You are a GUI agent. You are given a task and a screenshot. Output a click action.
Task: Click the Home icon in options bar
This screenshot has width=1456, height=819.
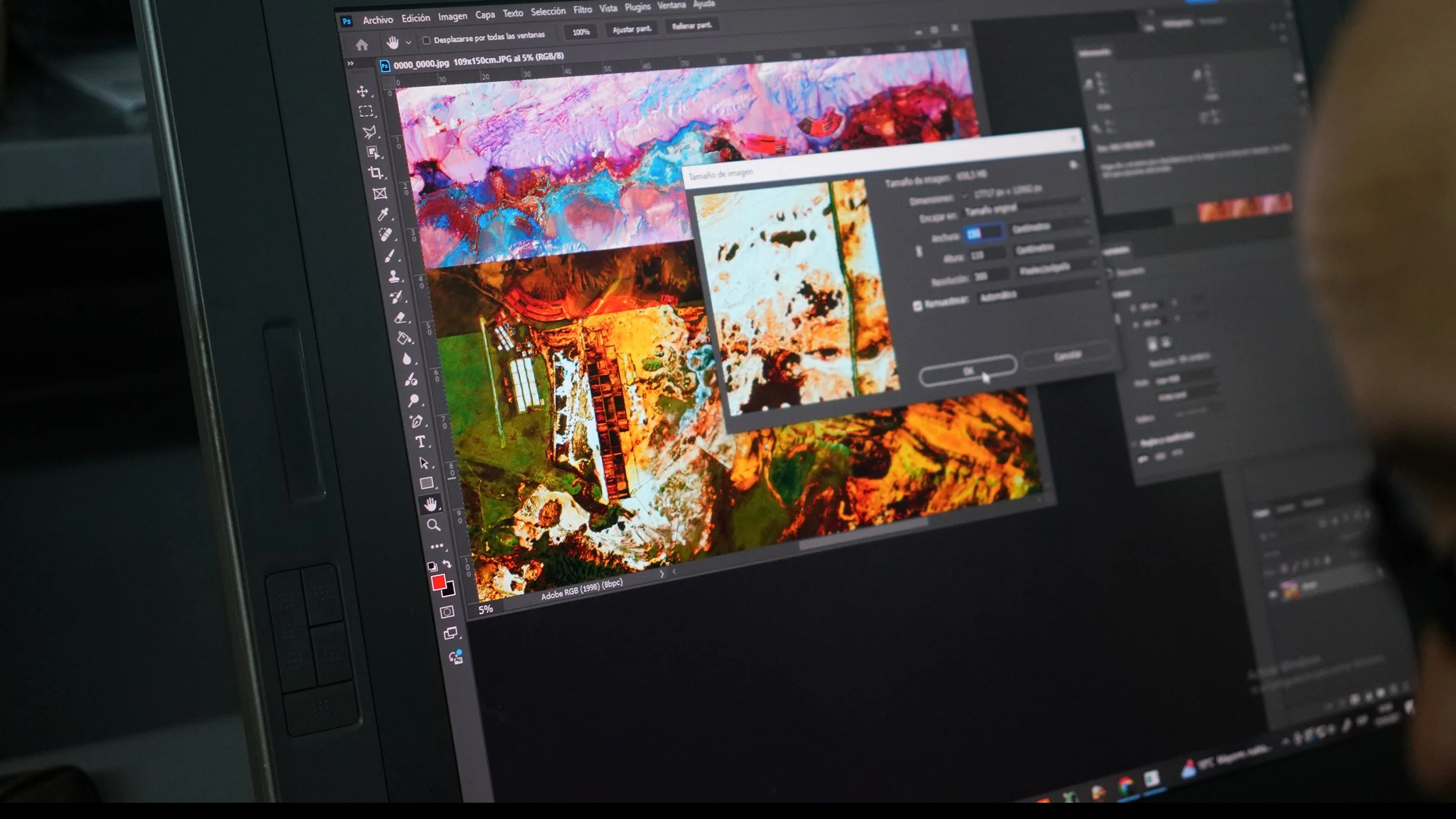point(362,45)
